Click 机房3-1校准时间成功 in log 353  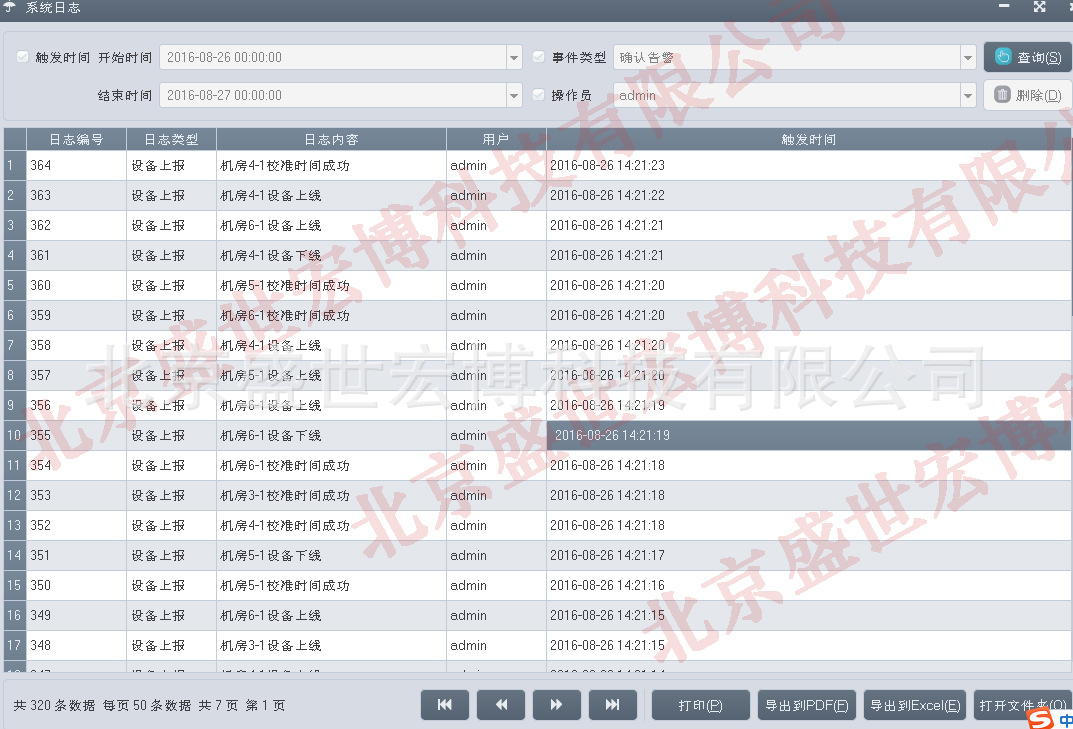pos(285,496)
